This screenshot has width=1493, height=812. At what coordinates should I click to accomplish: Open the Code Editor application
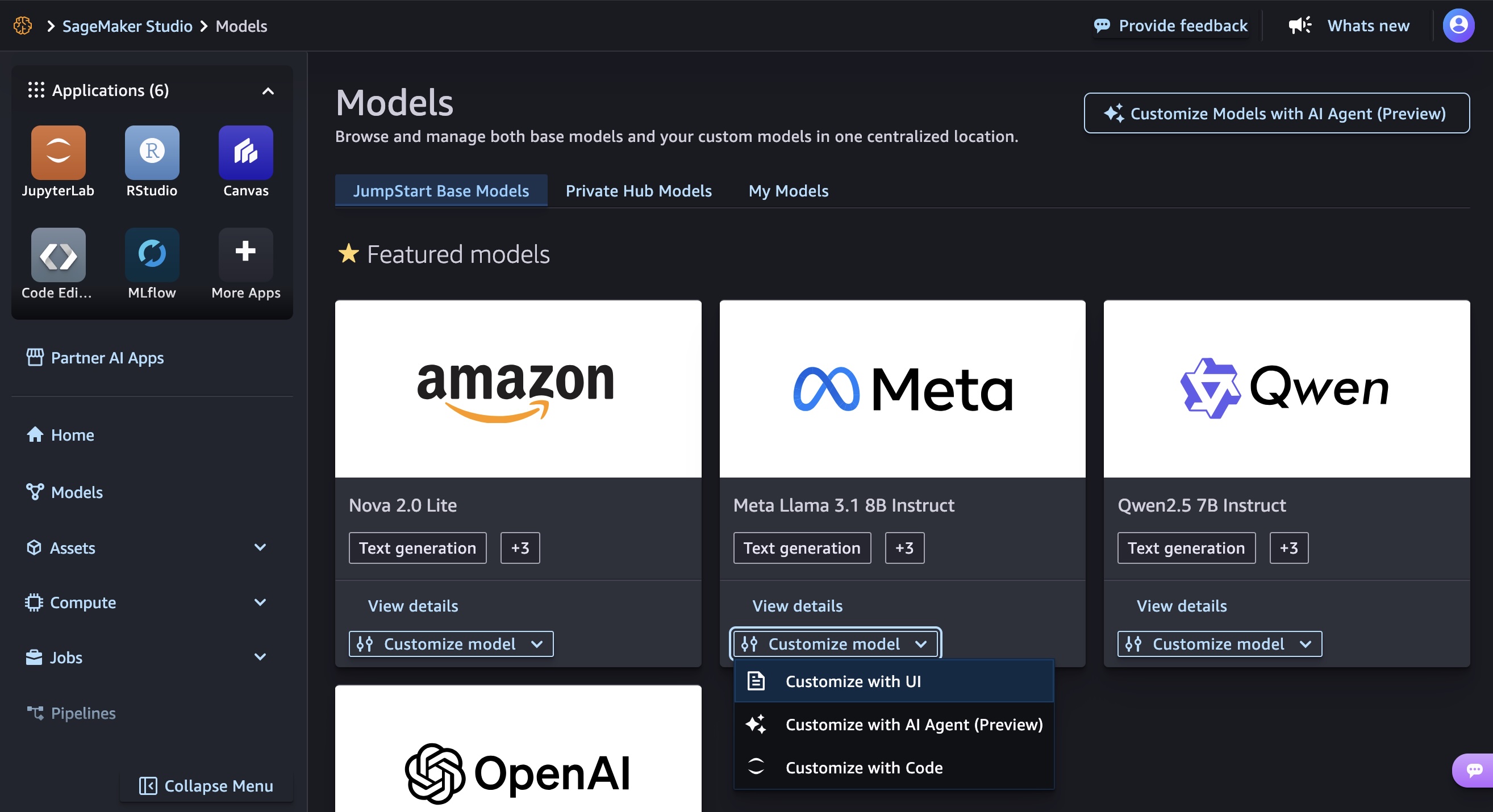click(x=57, y=255)
